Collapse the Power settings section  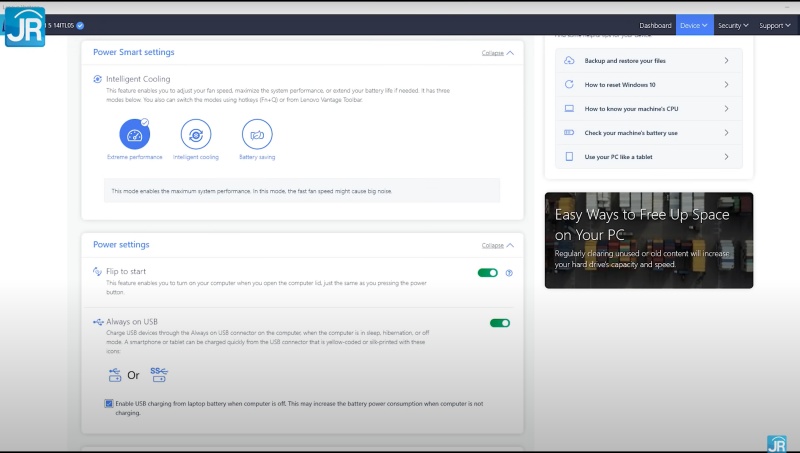point(497,245)
